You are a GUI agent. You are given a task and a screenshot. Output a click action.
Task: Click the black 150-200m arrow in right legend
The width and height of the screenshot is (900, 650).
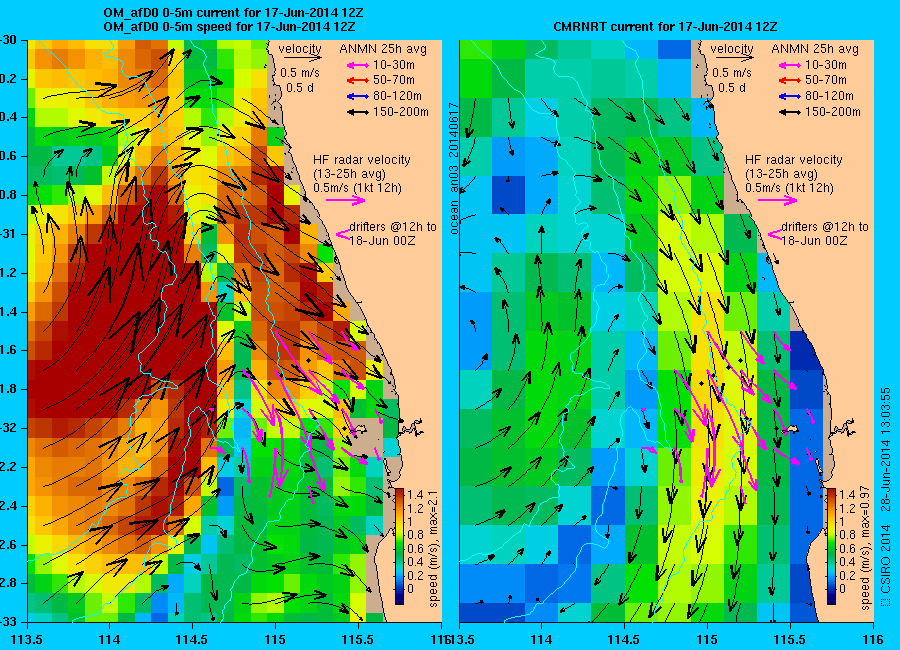[x=790, y=112]
